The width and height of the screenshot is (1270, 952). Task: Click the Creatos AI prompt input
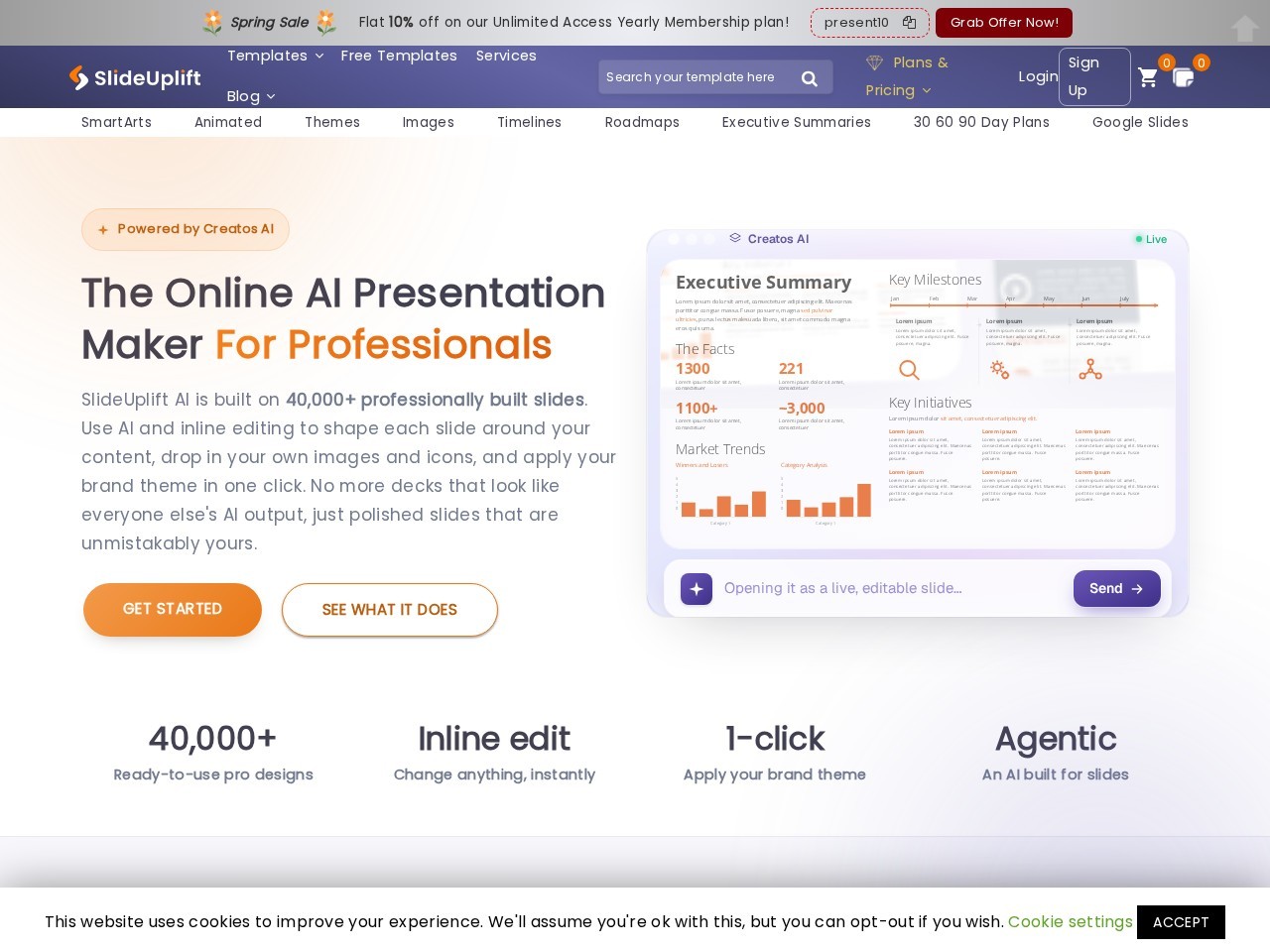click(891, 589)
